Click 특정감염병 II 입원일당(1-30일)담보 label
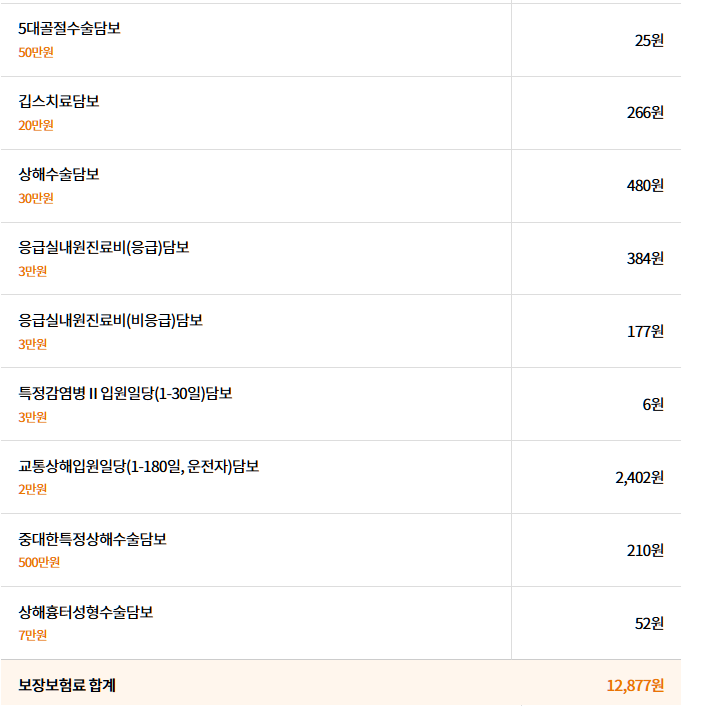This screenshot has width=704, height=706. pyautogui.click(x=125, y=393)
